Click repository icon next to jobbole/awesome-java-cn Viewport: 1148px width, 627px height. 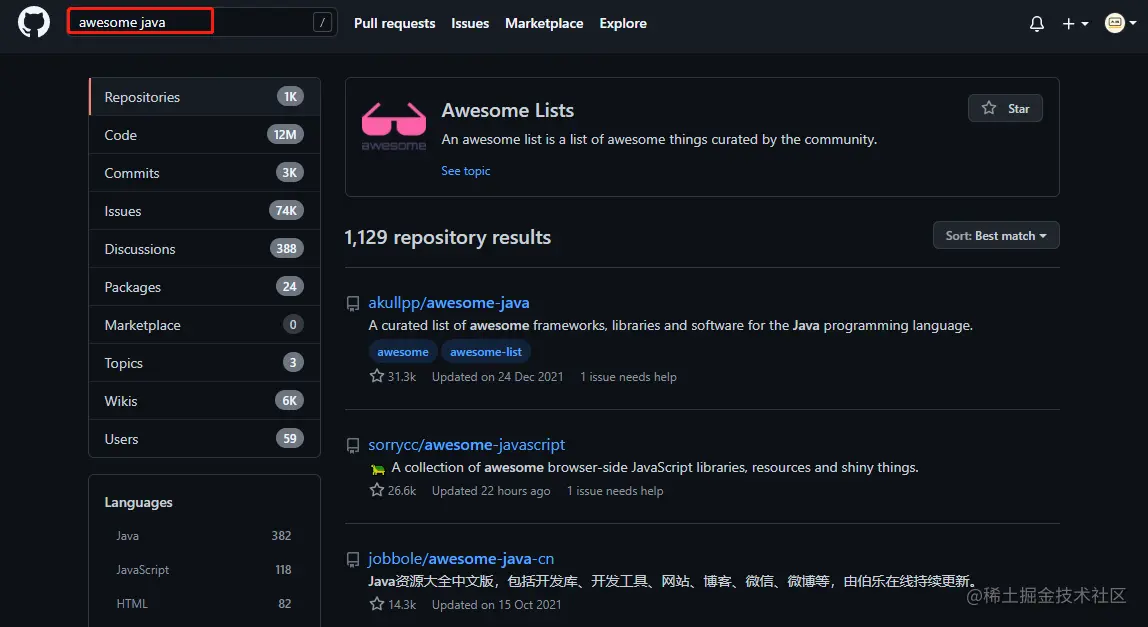coord(353,560)
